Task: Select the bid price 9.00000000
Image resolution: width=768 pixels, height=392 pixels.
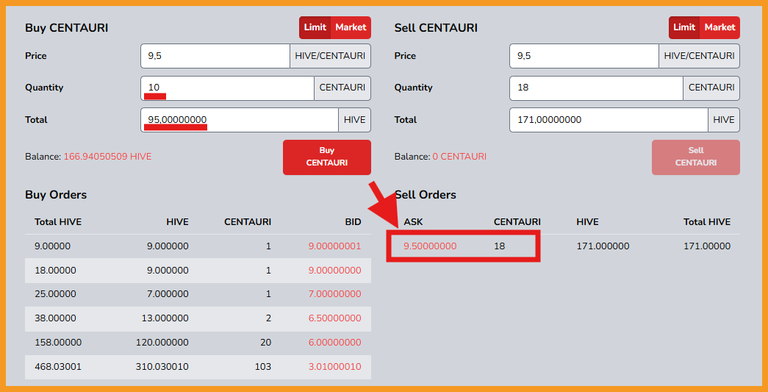Action: pyautogui.click(x=335, y=270)
